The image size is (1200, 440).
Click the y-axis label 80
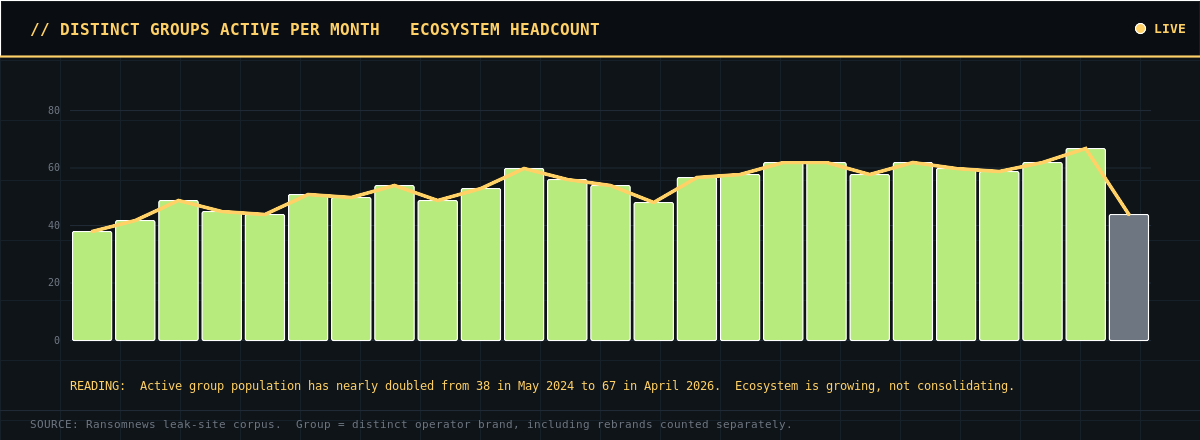54,110
